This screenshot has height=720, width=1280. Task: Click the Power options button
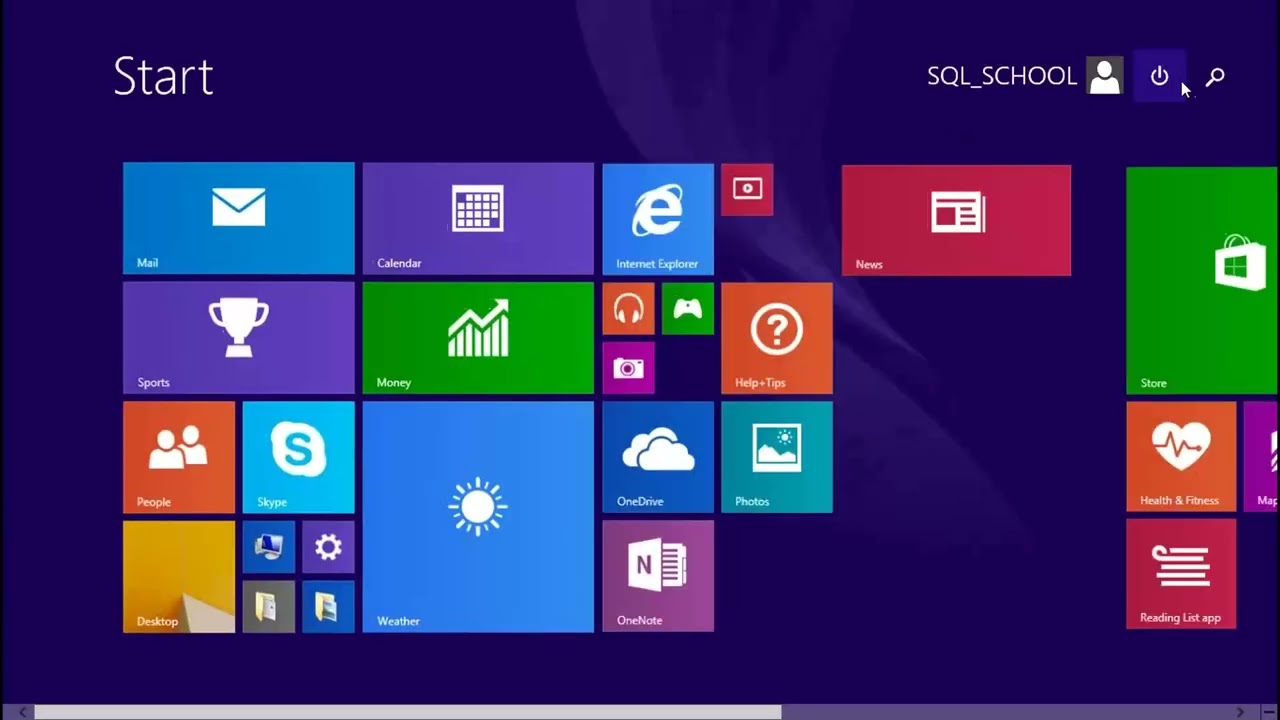[x=1159, y=76]
